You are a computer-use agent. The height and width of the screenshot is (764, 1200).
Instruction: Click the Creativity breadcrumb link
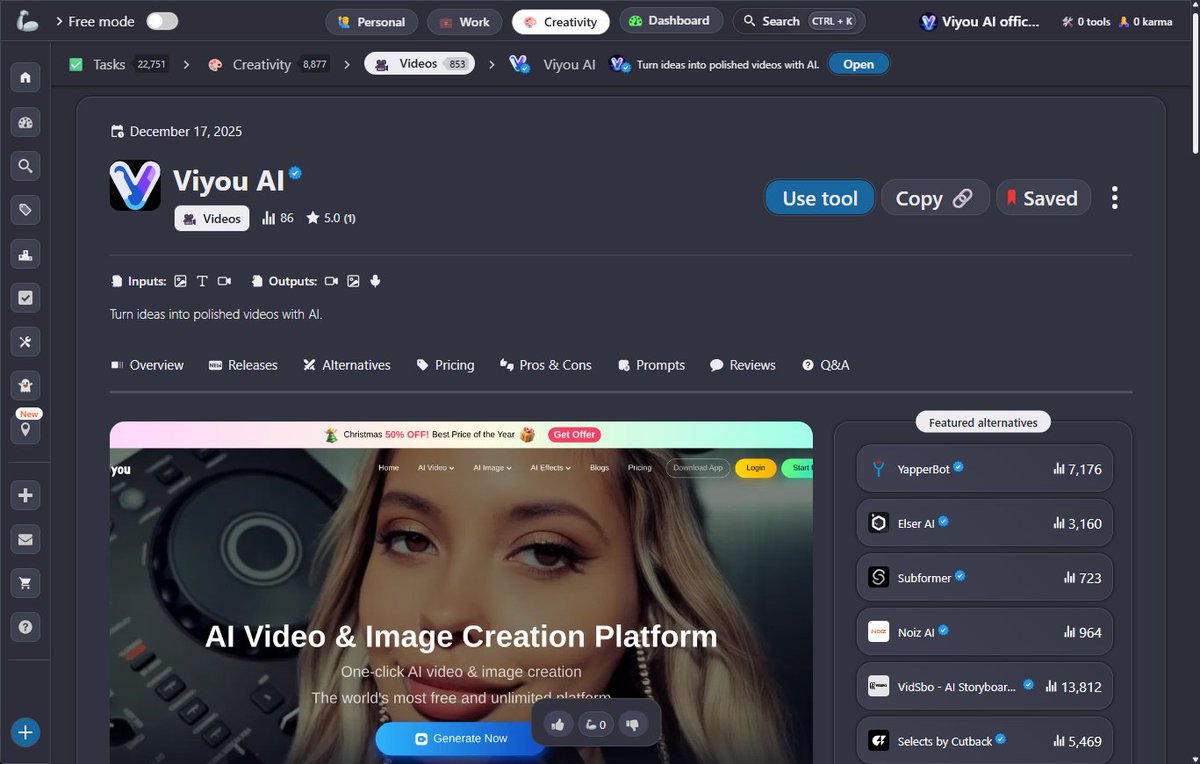tap(261, 64)
